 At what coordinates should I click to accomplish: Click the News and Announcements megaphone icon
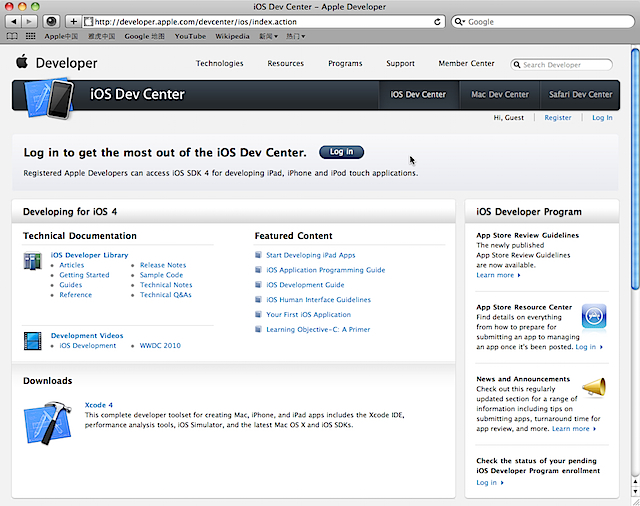click(593, 388)
